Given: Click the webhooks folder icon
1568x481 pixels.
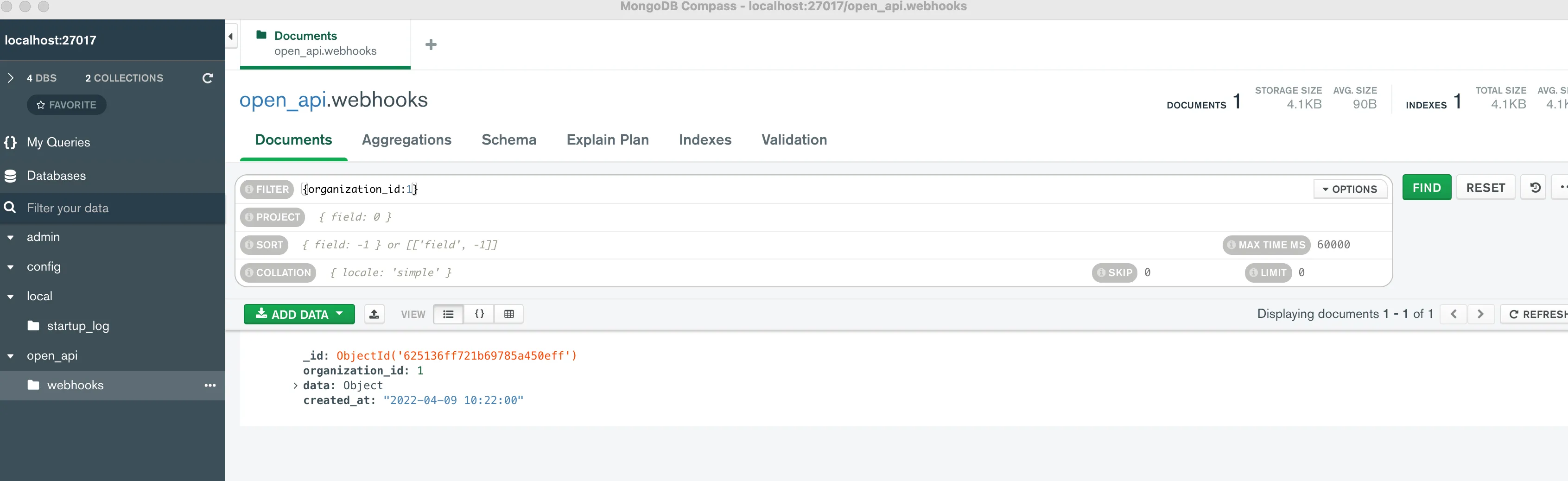Looking at the screenshot, I should 33,385.
